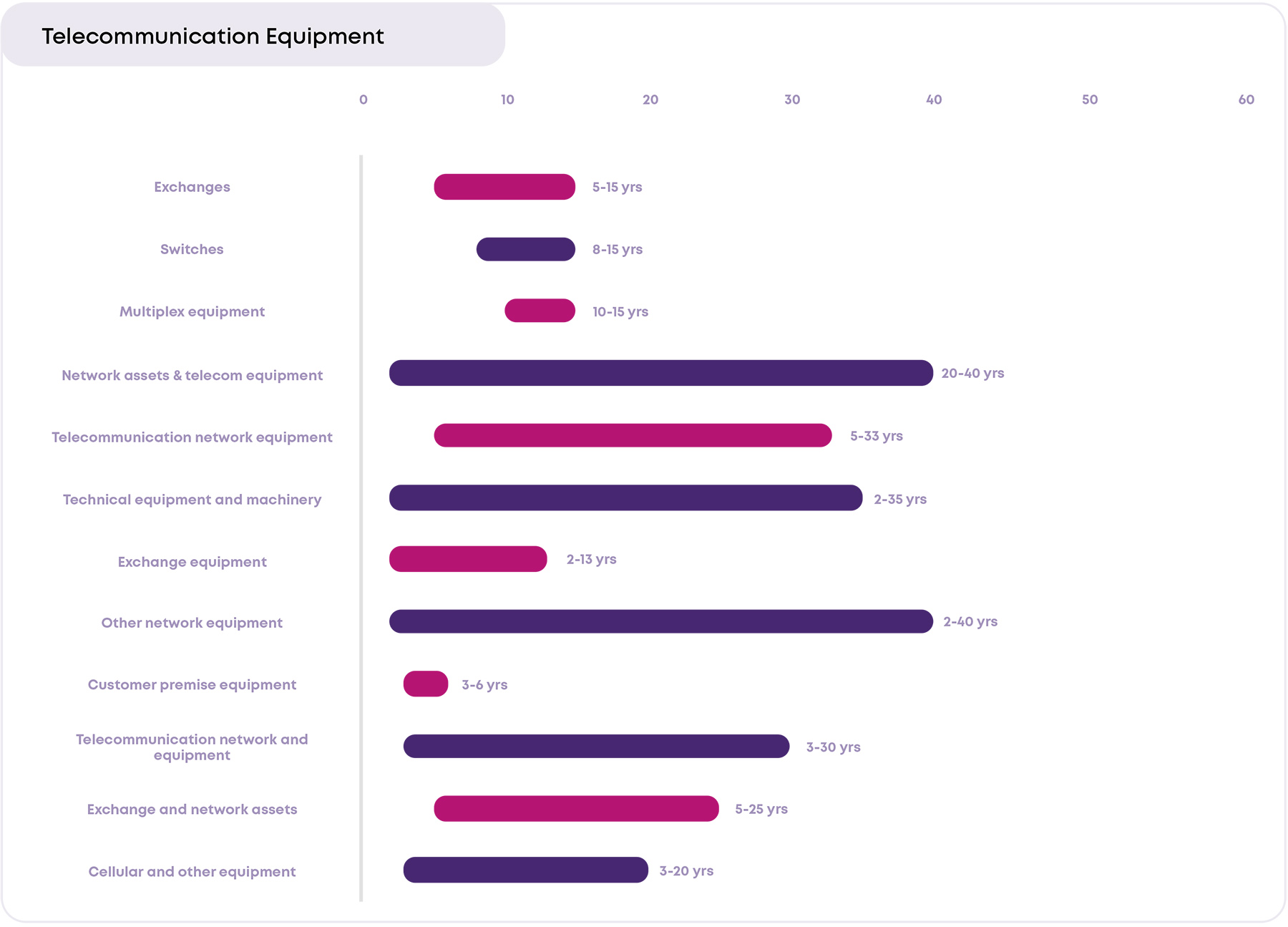Click the 20-40 yrs value label
Viewport: 1288px width, 927px height.
(x=972, y=373)
